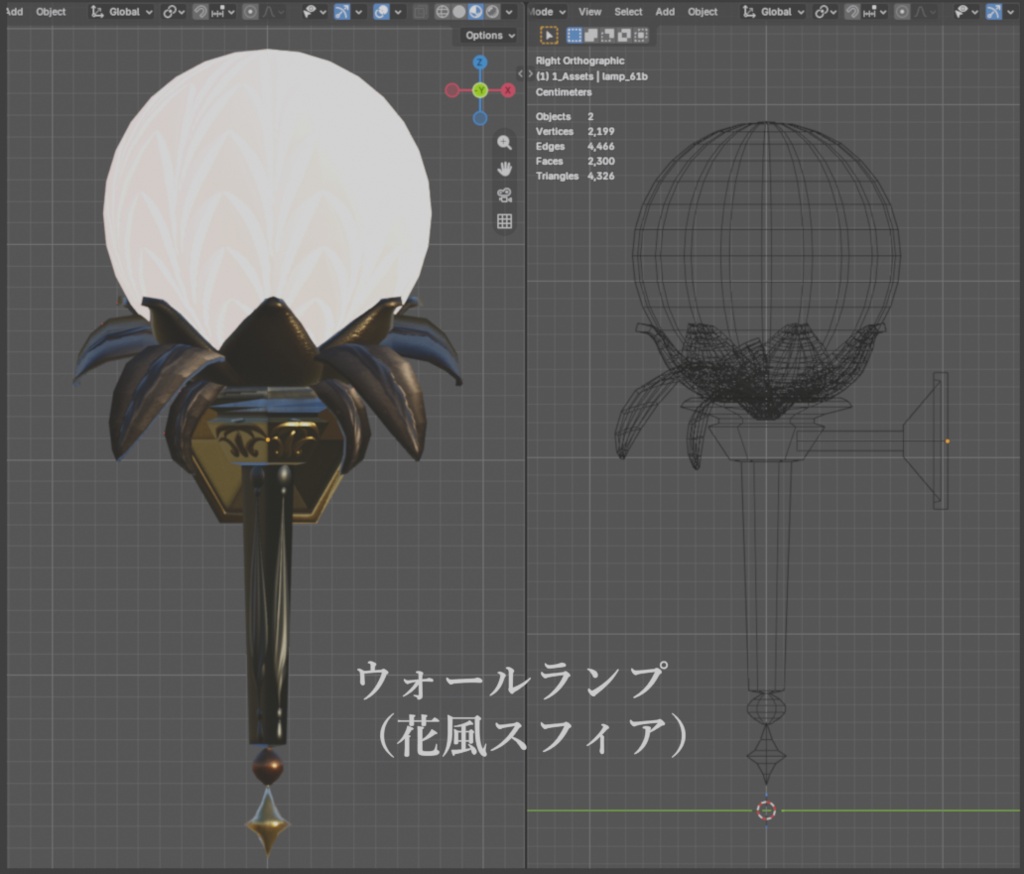Screen dimensions: 1024x874
Task: Open shading options arrow in left viewport
Action: point(509,12)
